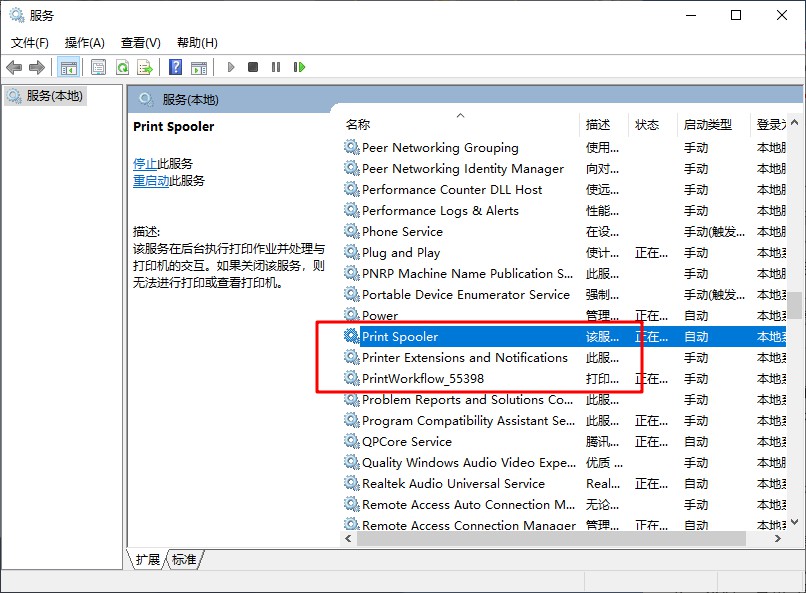Click the 停止 service link
Screen dimensions: 806x593
(145, 164)
